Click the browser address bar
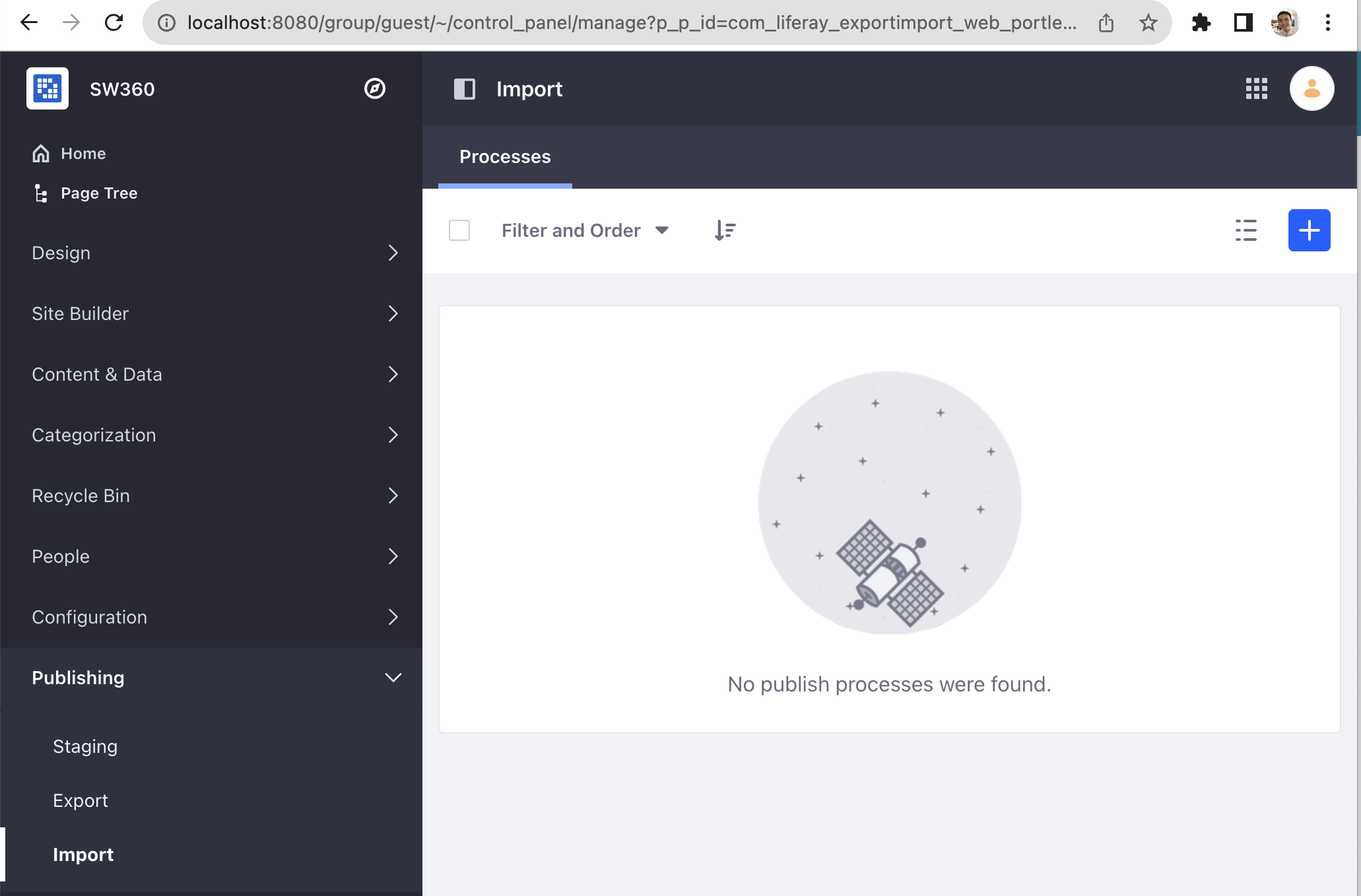Viewport: 1361px width, 896px height. [630, 23]
